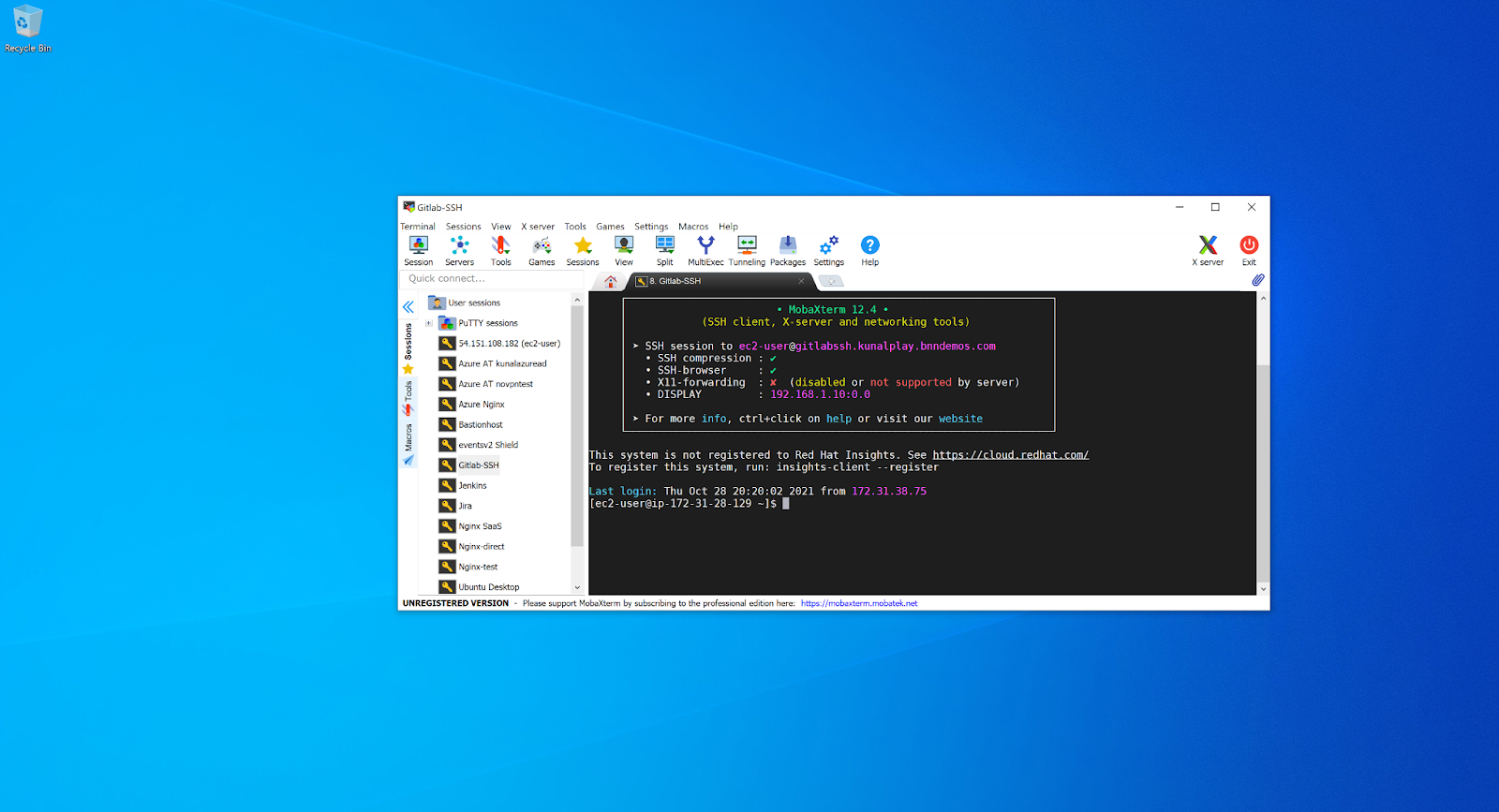
Task: Select the Jenkins session
Action: [x=464, y=485]
